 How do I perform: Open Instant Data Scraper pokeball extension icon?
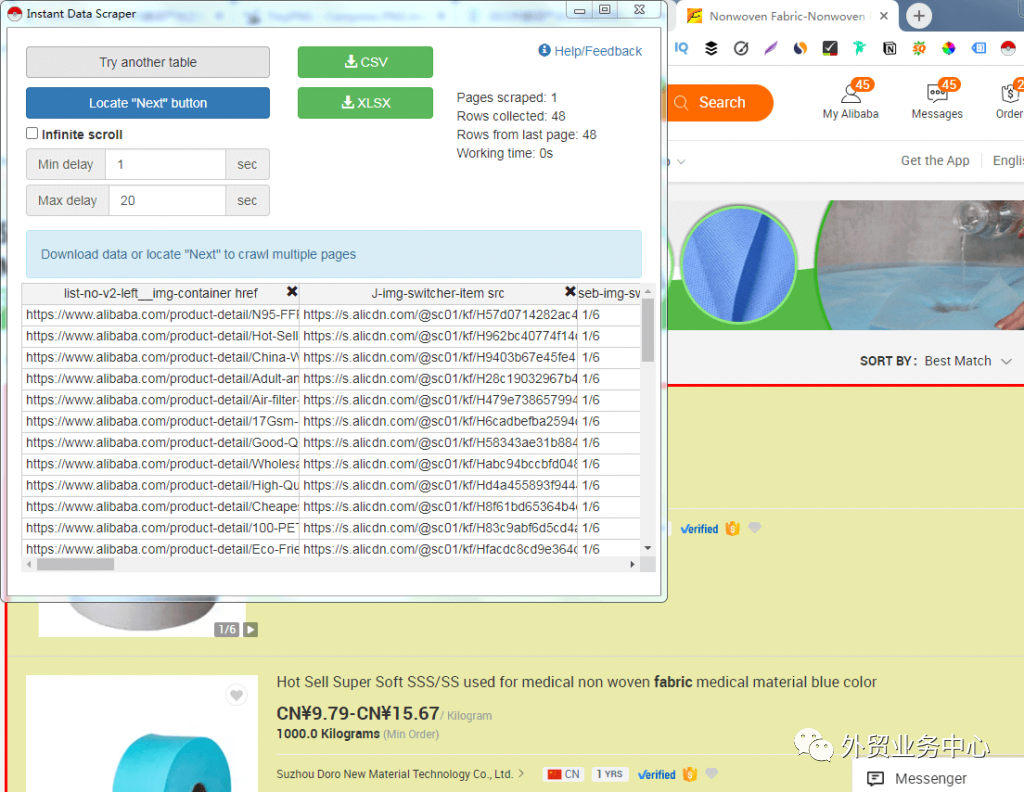pos(1008,48)
